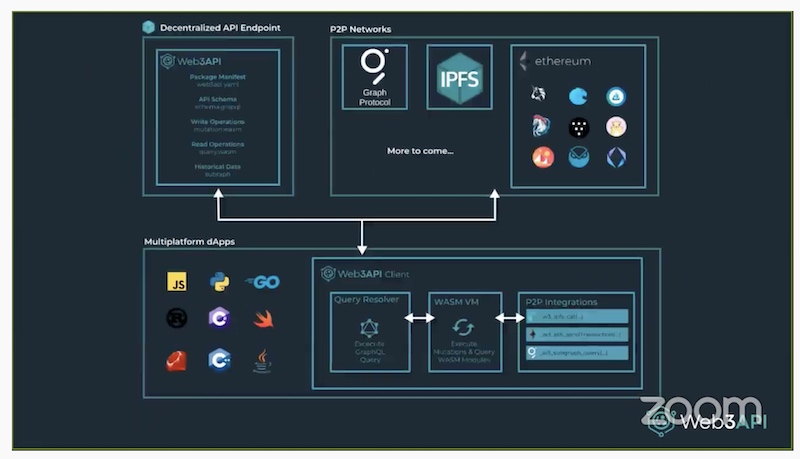
Task: Select the 'Multiplatform dApps' heading
Action: coord(189,242)
